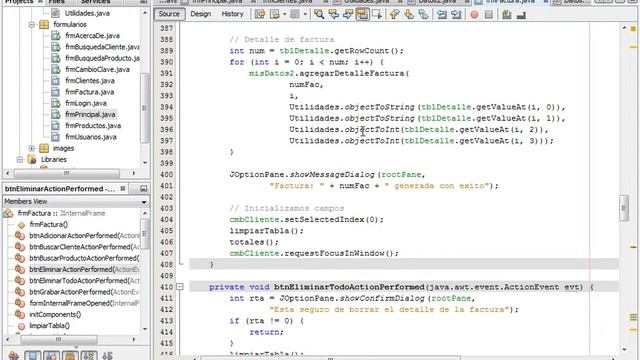Switch to Design view
Image resolution: width=640 pixels, height=360 pixels.
200,14
